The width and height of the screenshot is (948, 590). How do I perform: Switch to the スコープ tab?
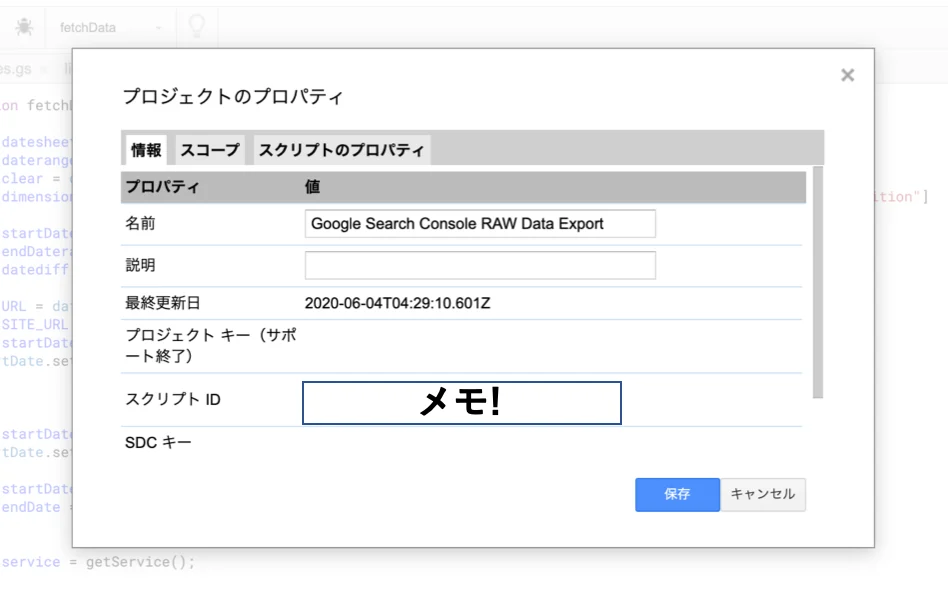click(x=210, y=150)
